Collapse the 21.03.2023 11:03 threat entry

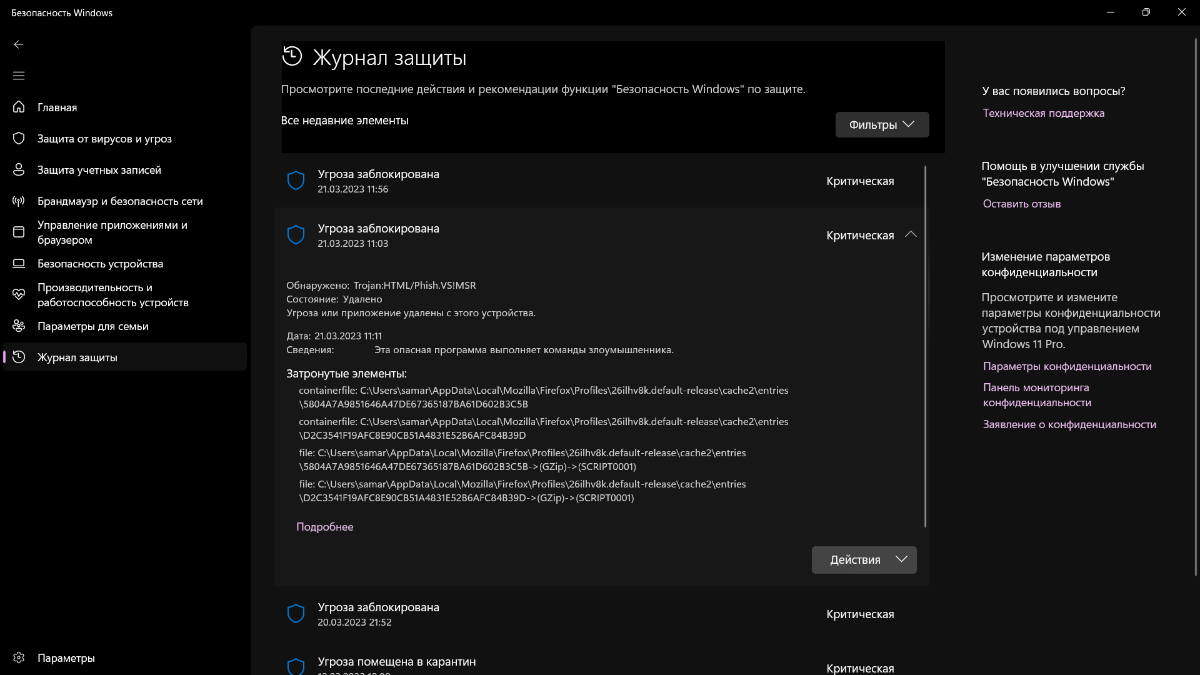[x=910, y=235]
